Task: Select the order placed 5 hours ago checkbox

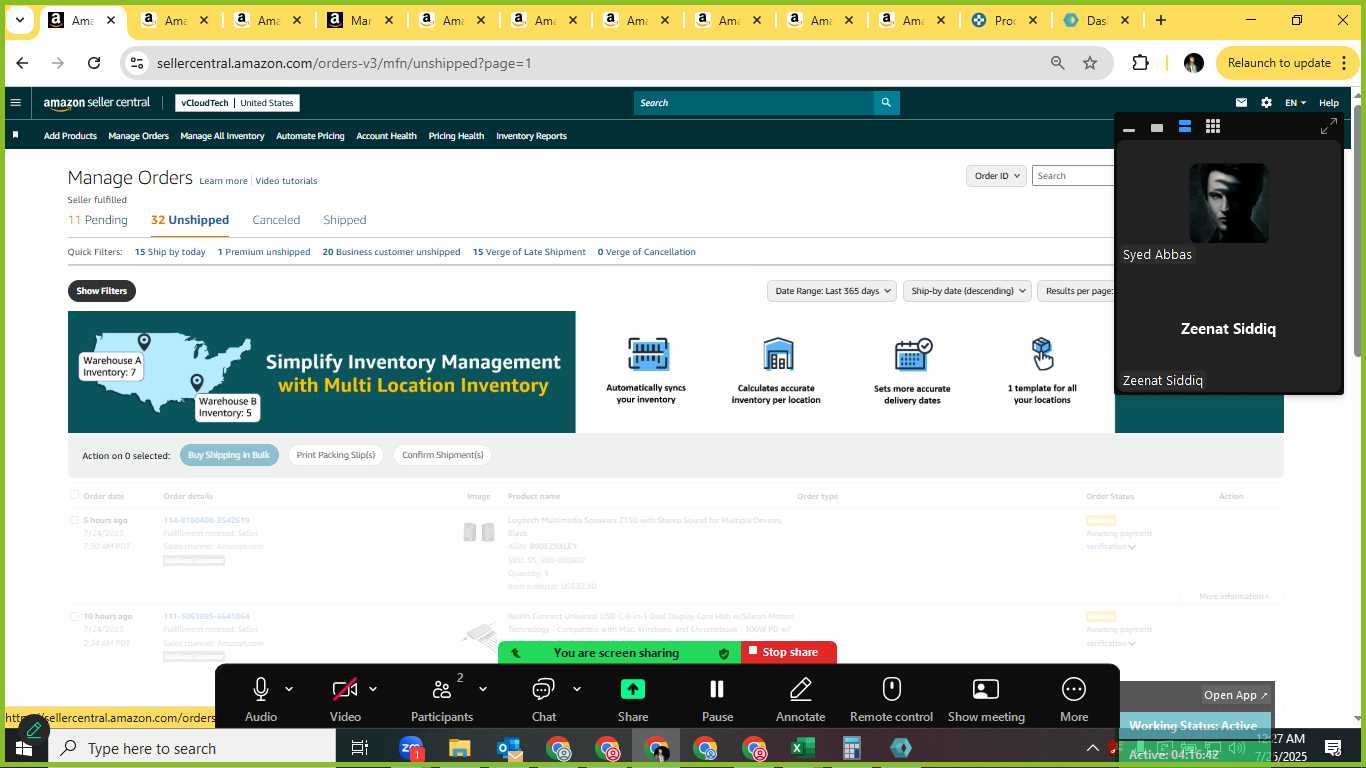Action: (x=74, y=520)
